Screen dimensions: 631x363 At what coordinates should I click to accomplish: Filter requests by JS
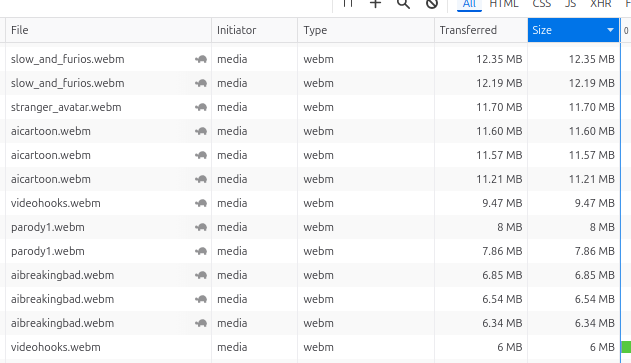pos(570,4)
